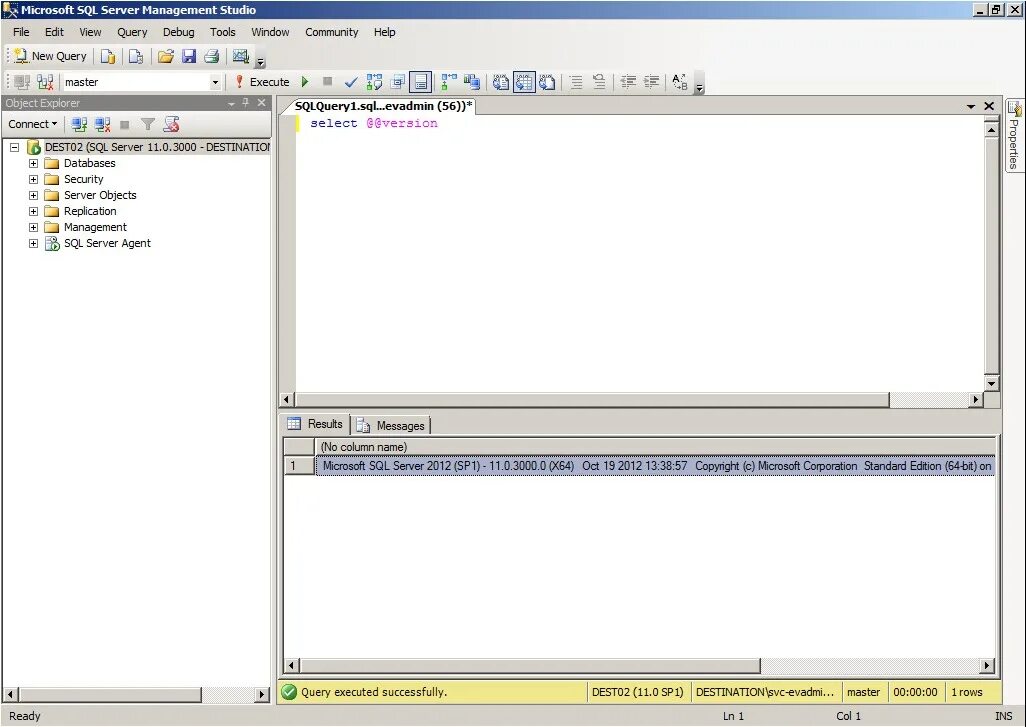Select the SQL Server Agent tree icon

[x=52, y=243]
